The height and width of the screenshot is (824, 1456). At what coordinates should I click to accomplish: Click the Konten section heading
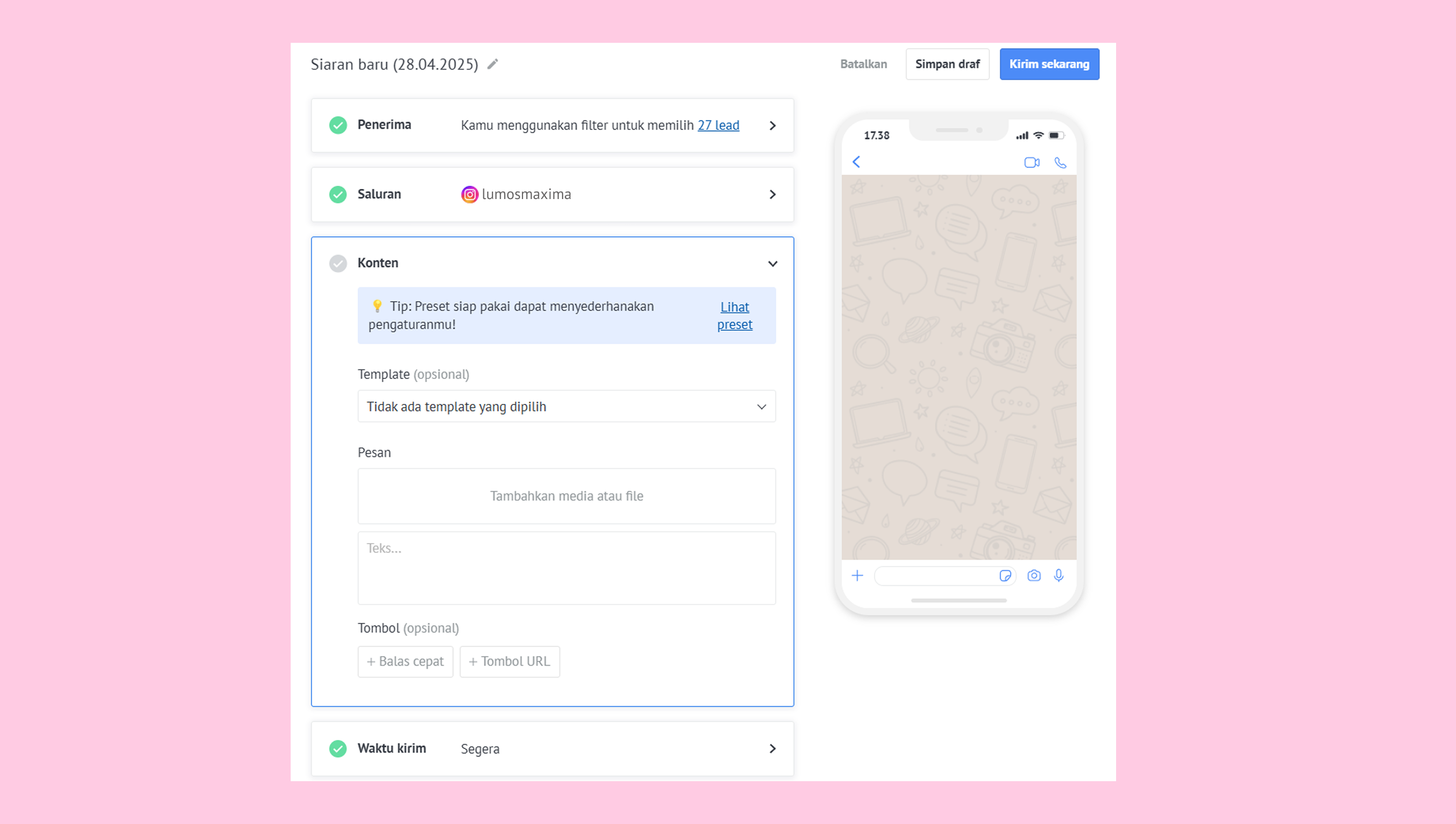(377, 263)
